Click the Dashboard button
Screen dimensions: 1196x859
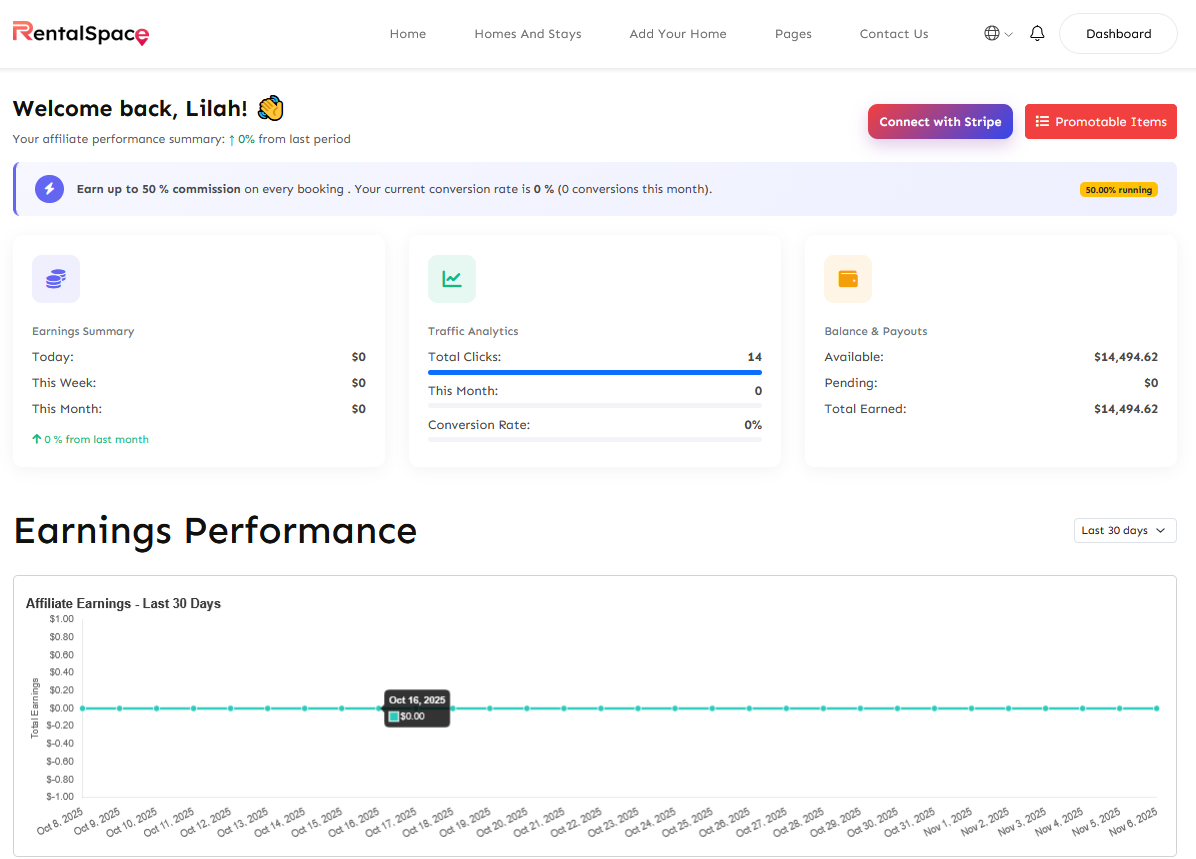click(x=1117, y=34)
